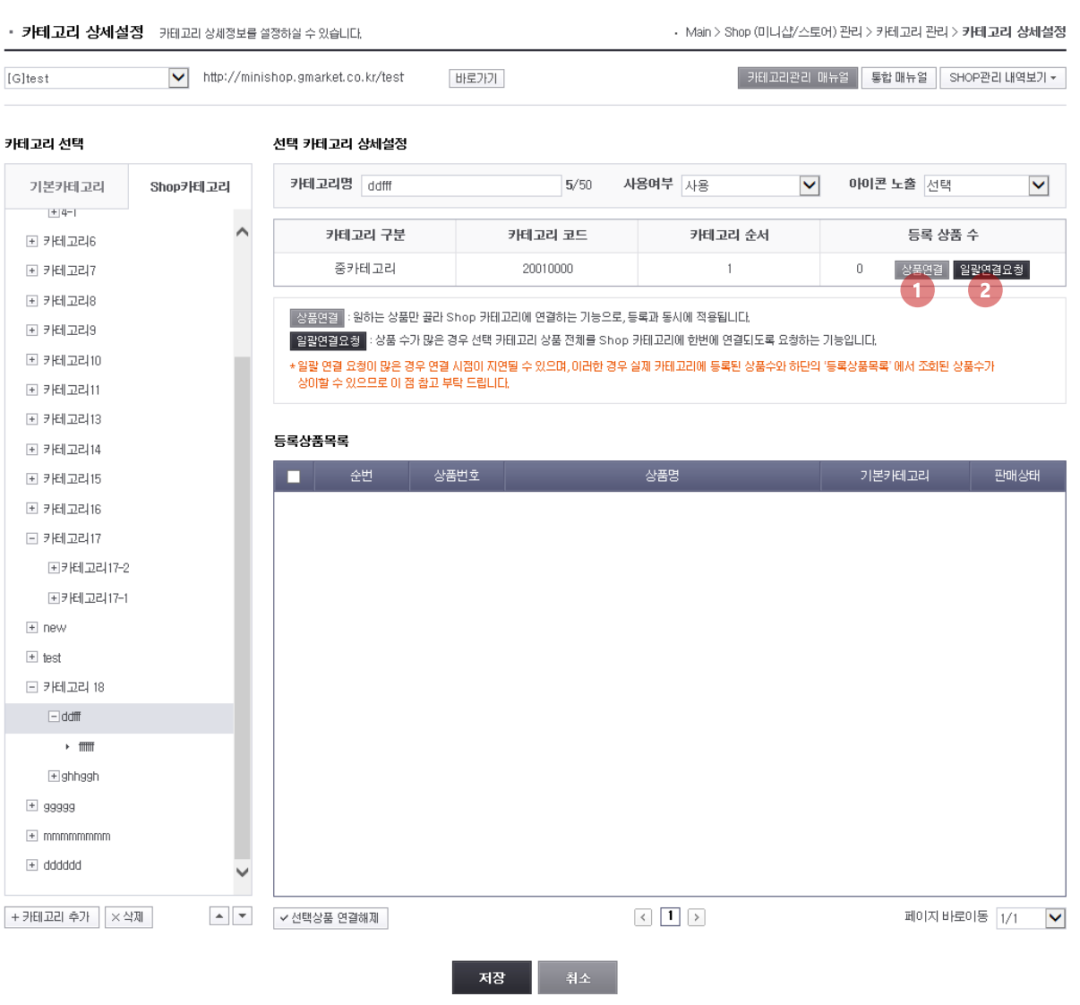This screenshot has width=1080, height=1005.
Task: Expand the 카테고리15 tree node
Action: click(32, 479)
